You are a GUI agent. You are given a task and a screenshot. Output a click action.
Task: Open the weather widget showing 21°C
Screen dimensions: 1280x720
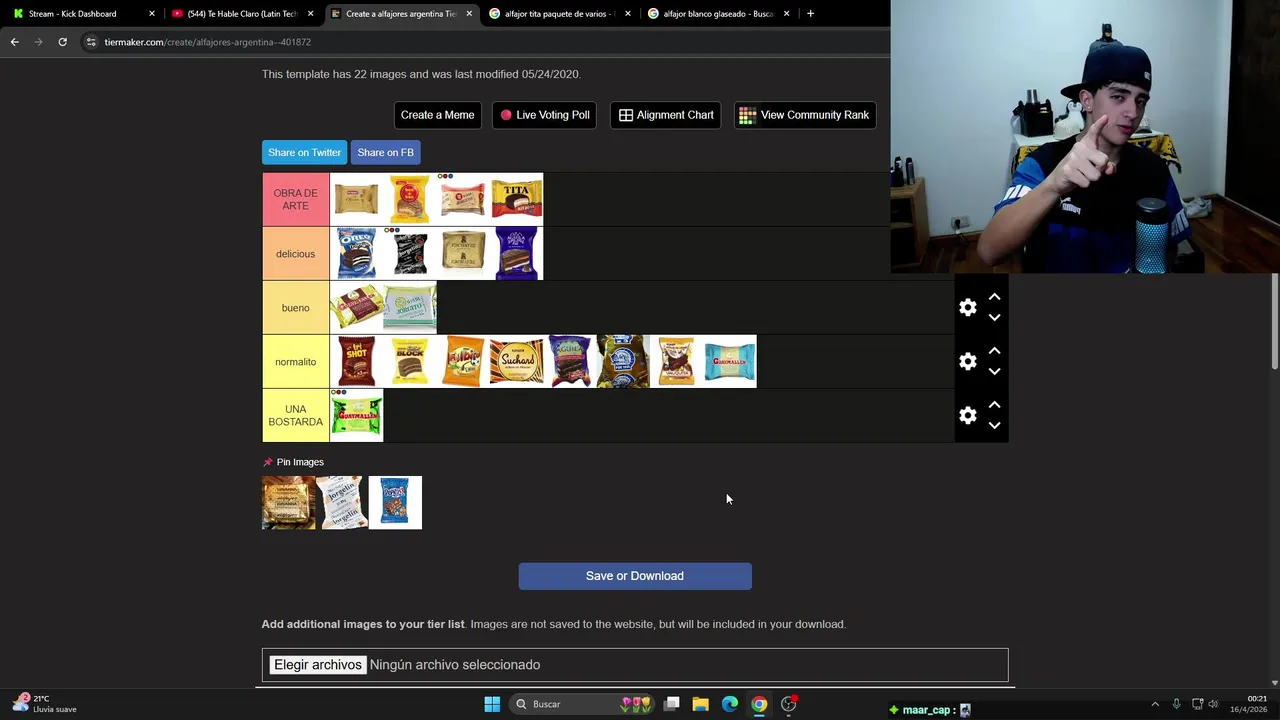click(46, 704)
